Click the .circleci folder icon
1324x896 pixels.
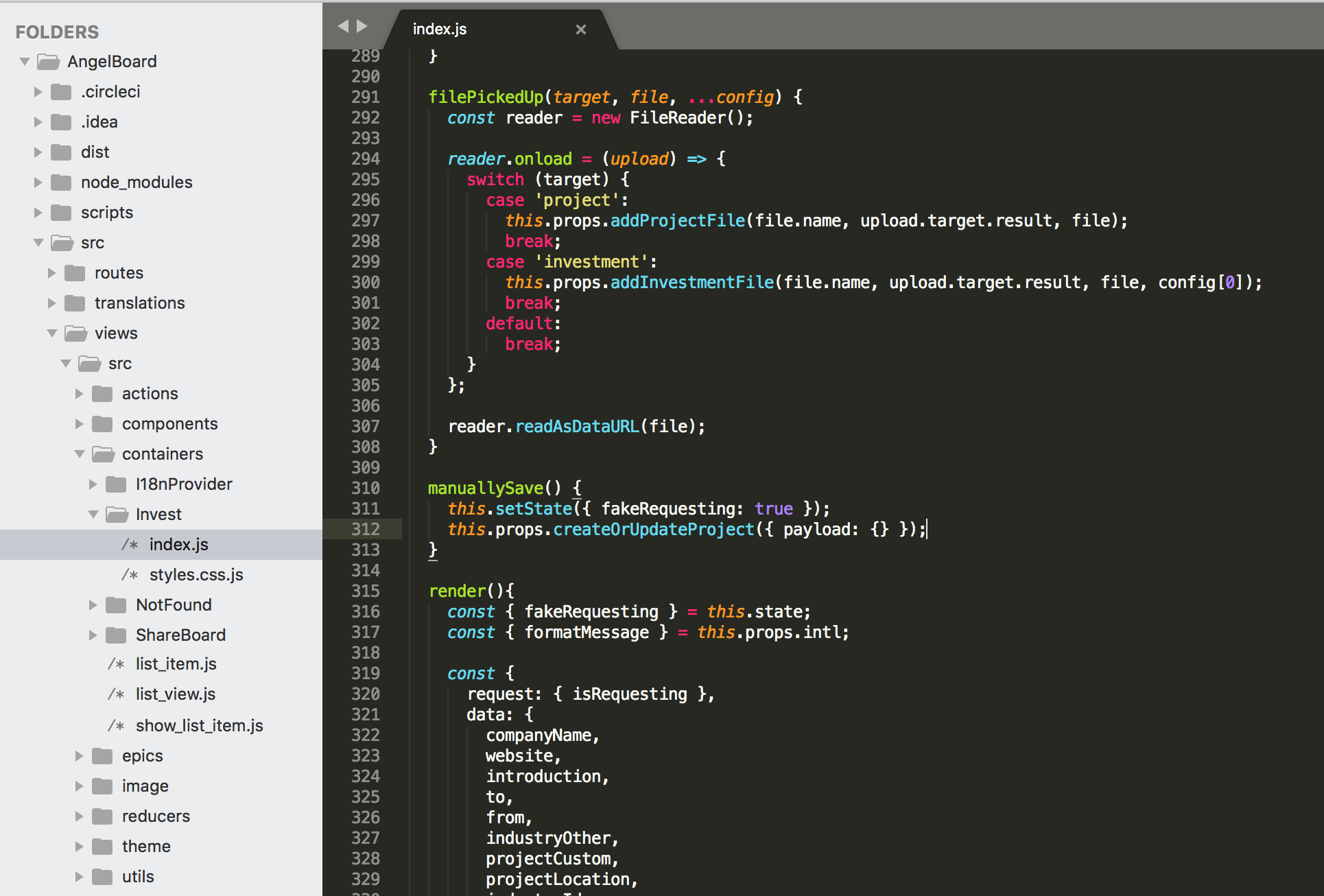pyautogui.click(x=61, y=92)
